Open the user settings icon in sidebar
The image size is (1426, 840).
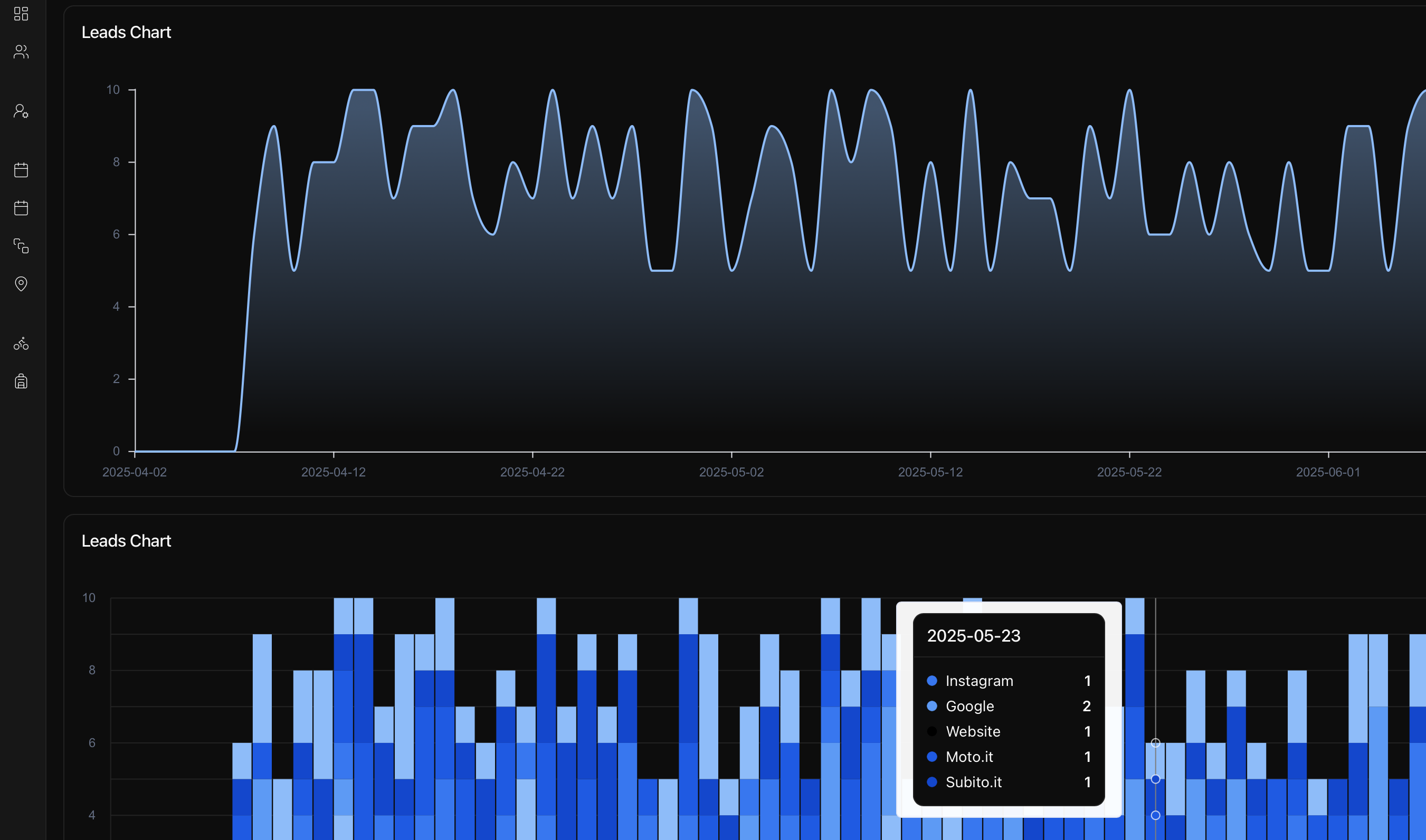pos(21,111)
